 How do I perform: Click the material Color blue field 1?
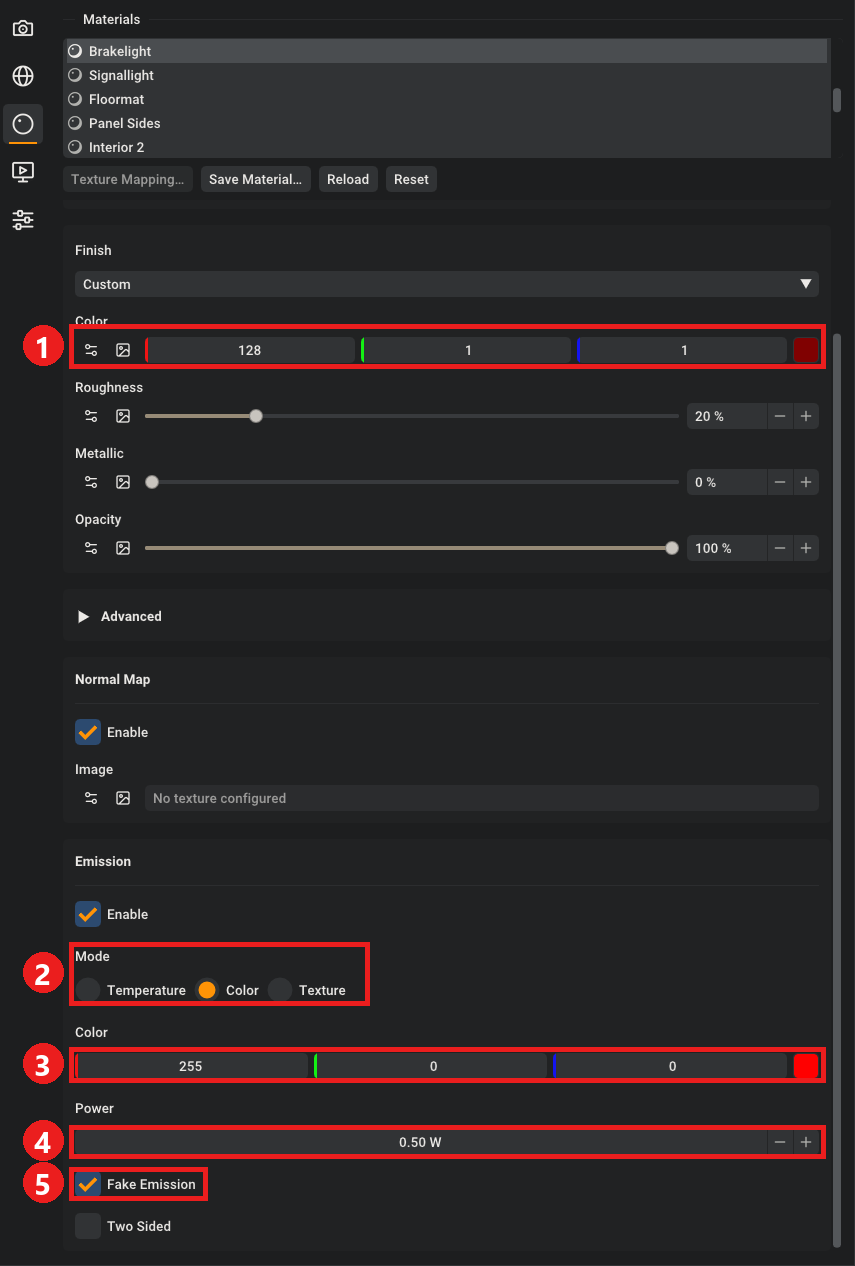click(x=682, y=350)
